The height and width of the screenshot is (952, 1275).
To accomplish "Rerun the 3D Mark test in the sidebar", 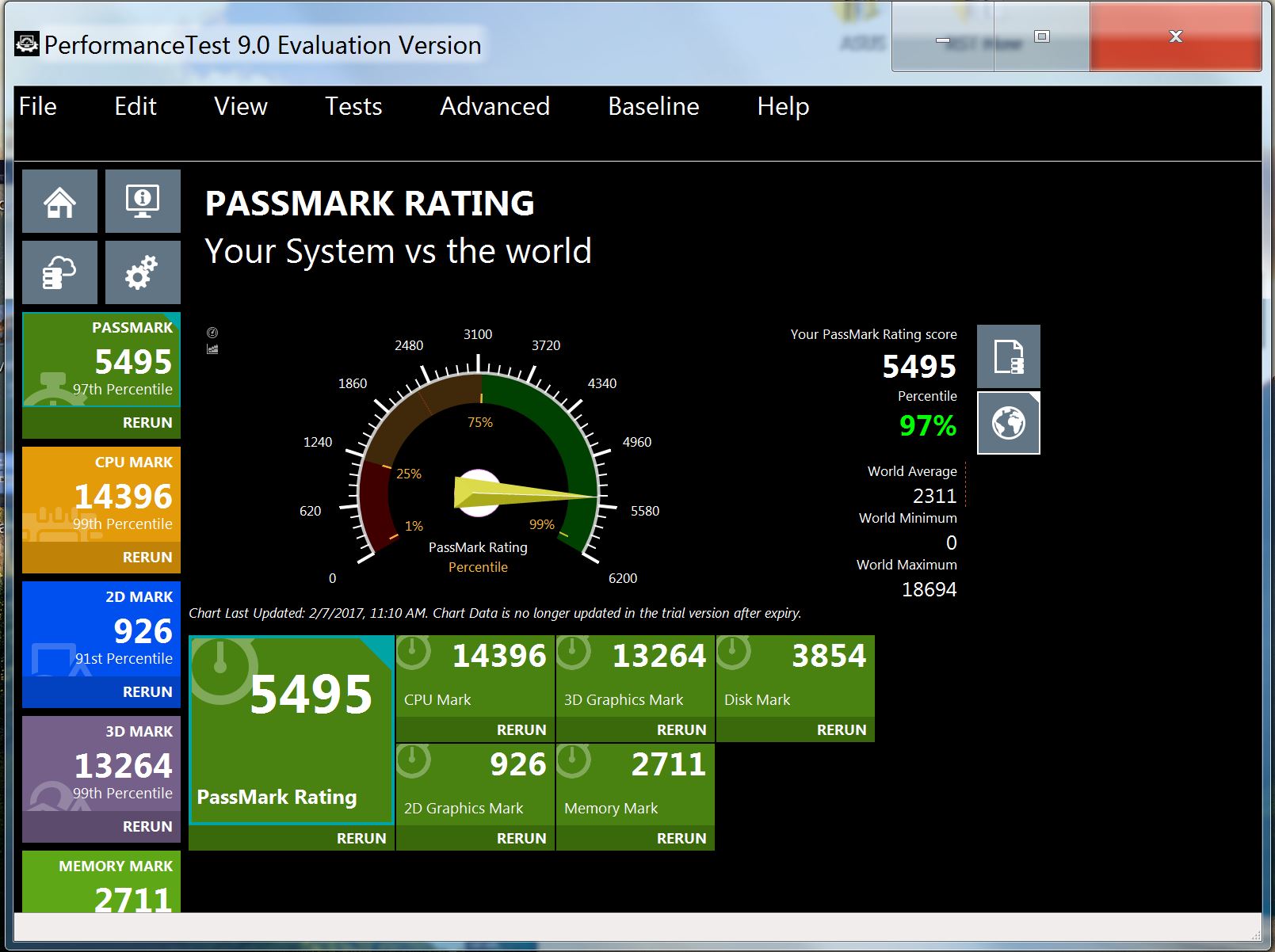I will click(x=101, y=827).
